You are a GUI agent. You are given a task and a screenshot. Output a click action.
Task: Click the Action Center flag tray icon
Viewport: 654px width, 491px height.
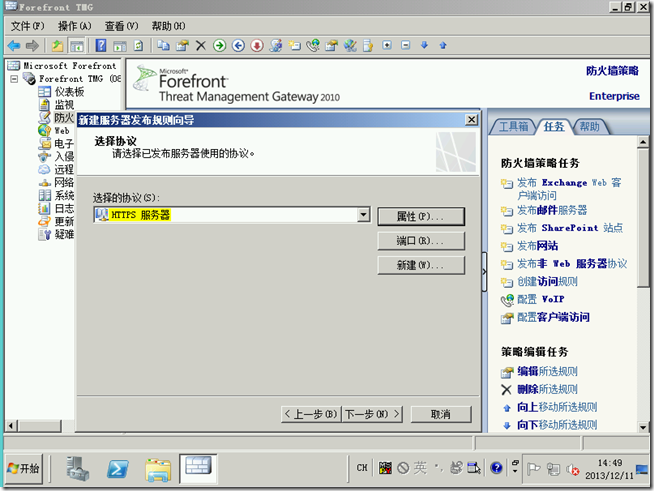533,469
